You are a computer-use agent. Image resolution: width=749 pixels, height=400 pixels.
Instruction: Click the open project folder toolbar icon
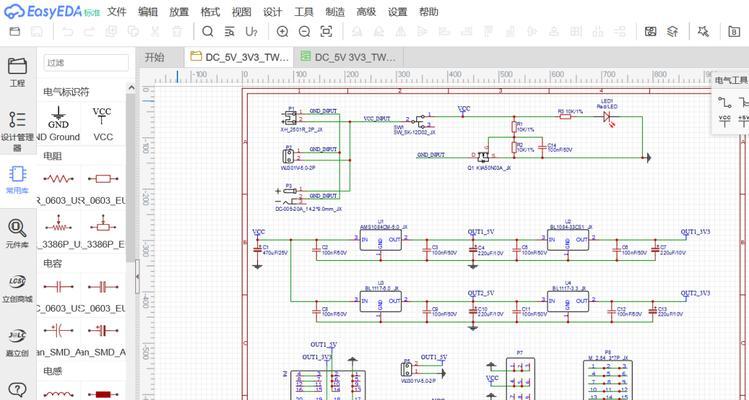click(x=15, y=32)
